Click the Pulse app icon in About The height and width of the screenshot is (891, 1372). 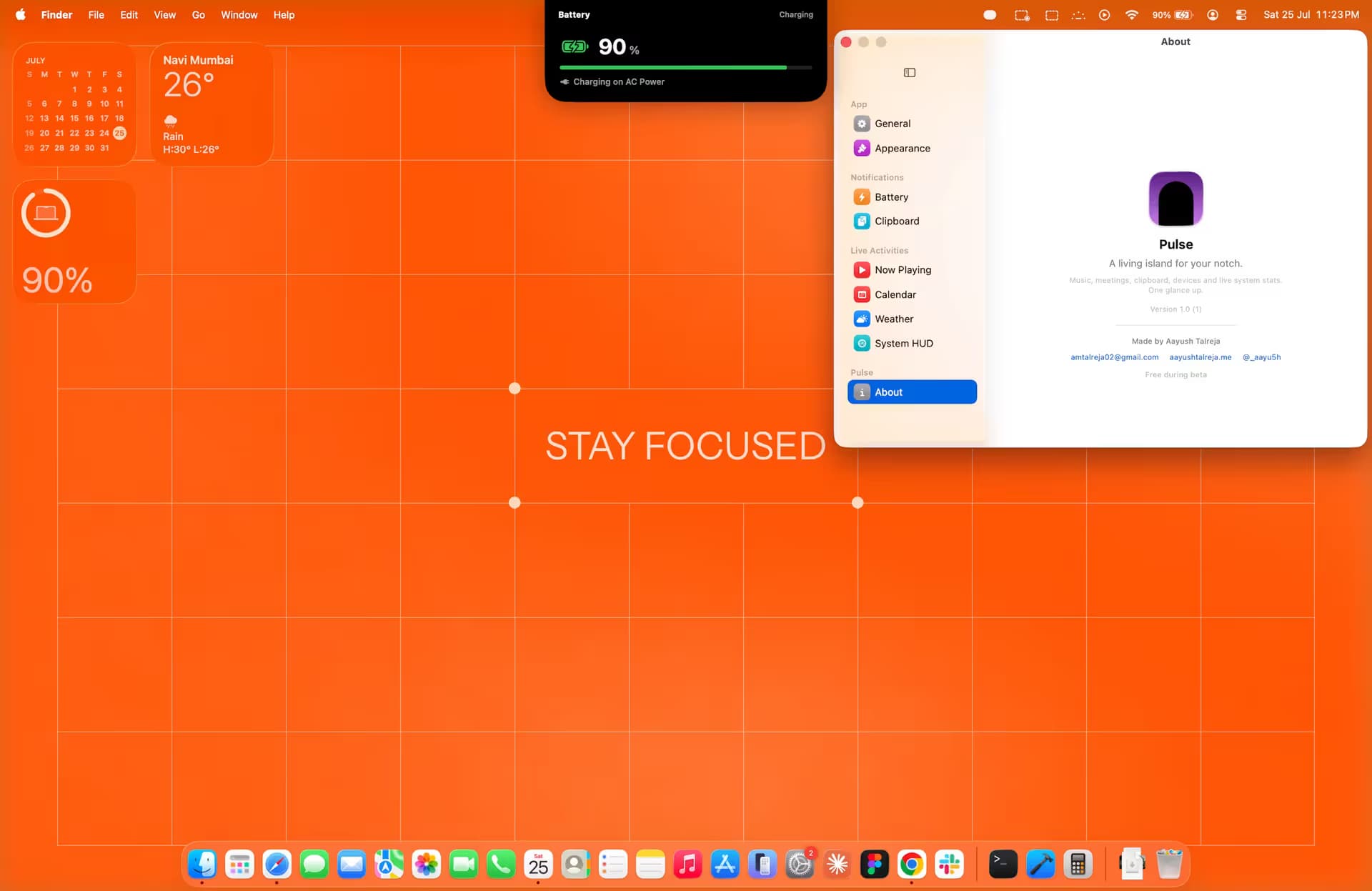(1175, 199)
